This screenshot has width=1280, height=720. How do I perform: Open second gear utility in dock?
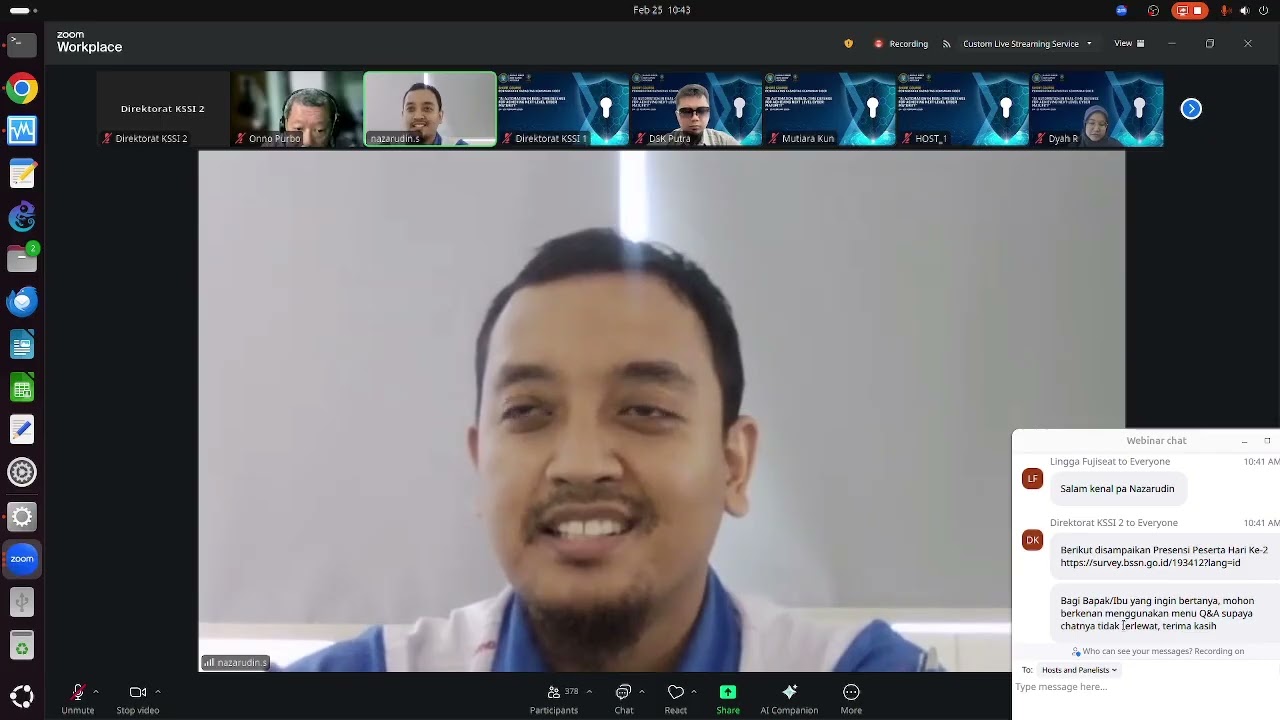coord(22,517)
